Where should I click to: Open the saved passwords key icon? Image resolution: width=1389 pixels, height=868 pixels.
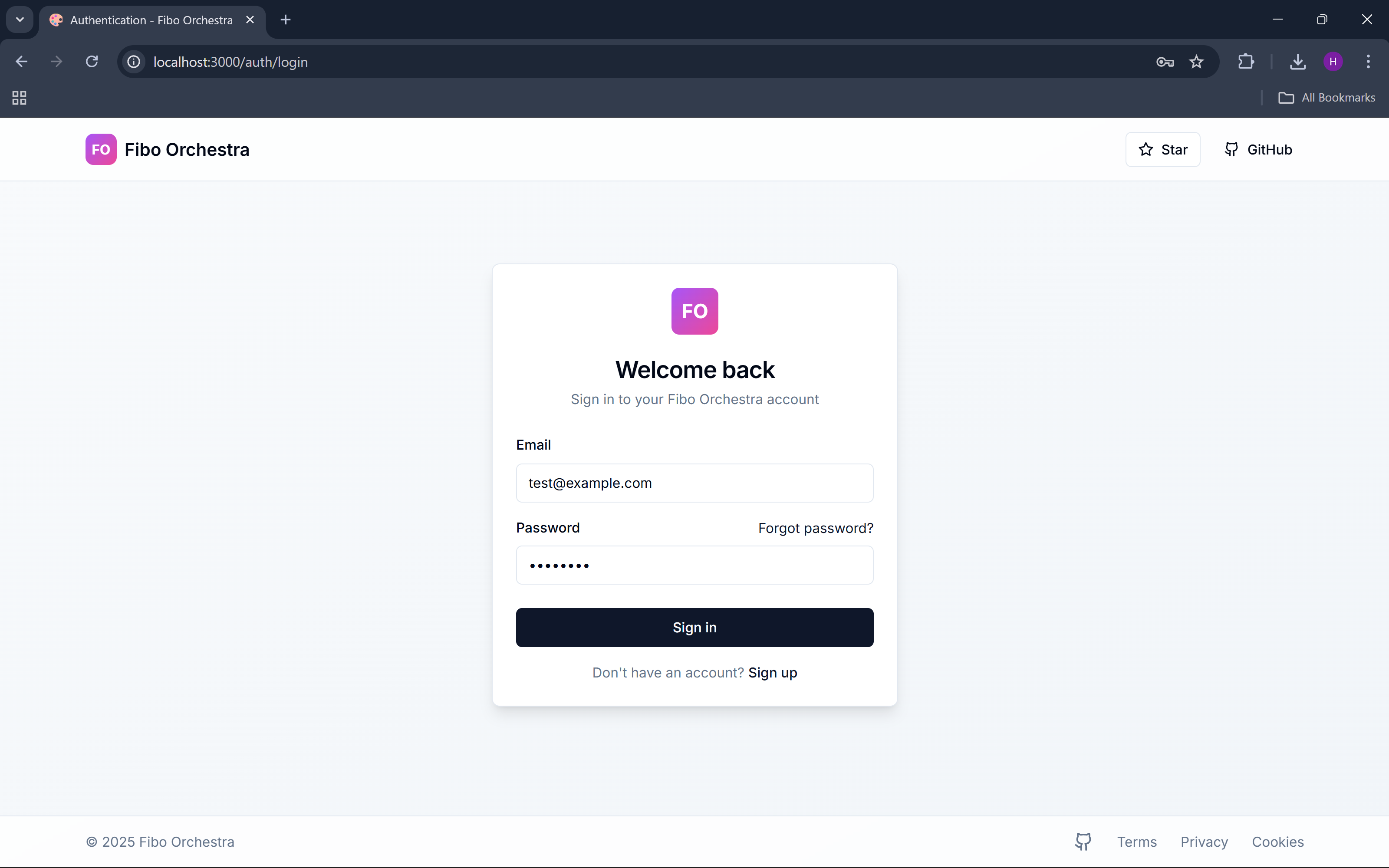(1165, 62)
